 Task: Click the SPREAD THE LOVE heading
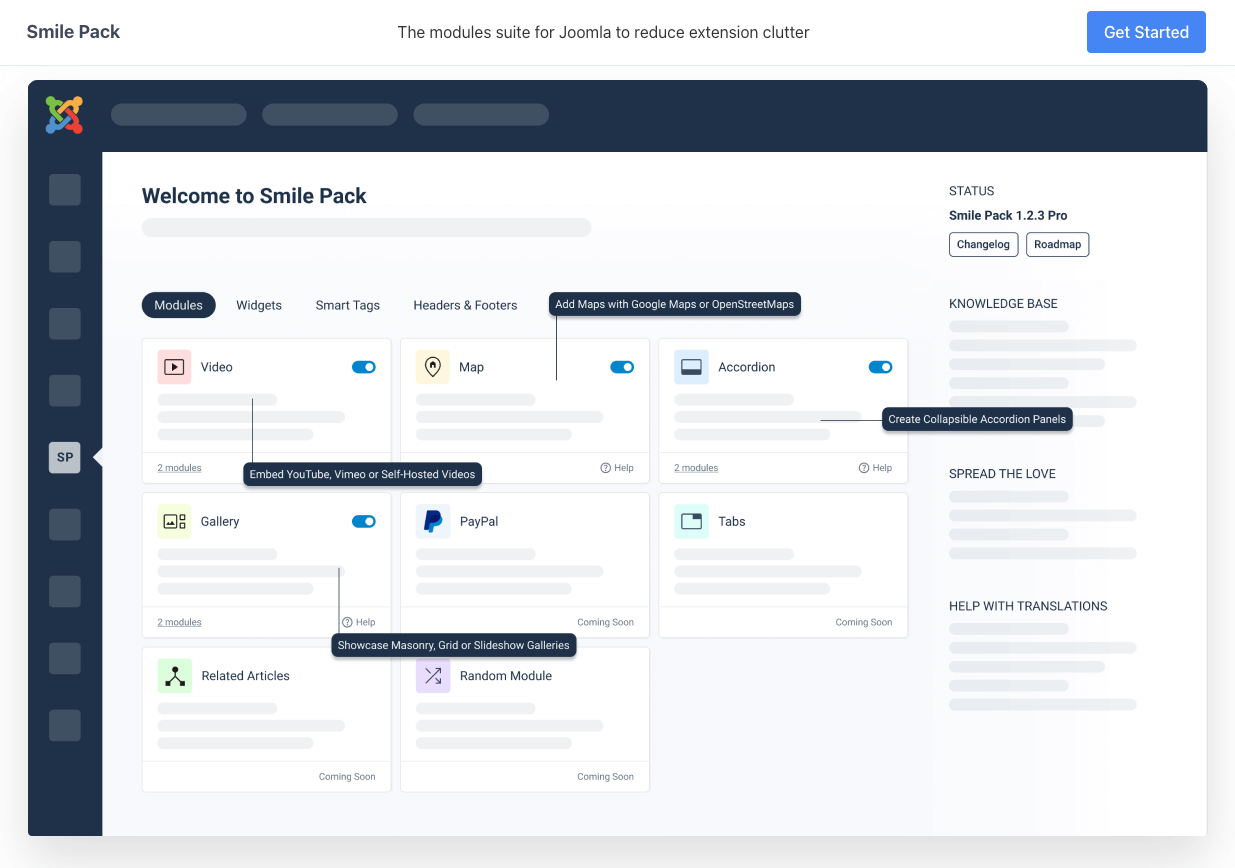[x=1002, y=474]
